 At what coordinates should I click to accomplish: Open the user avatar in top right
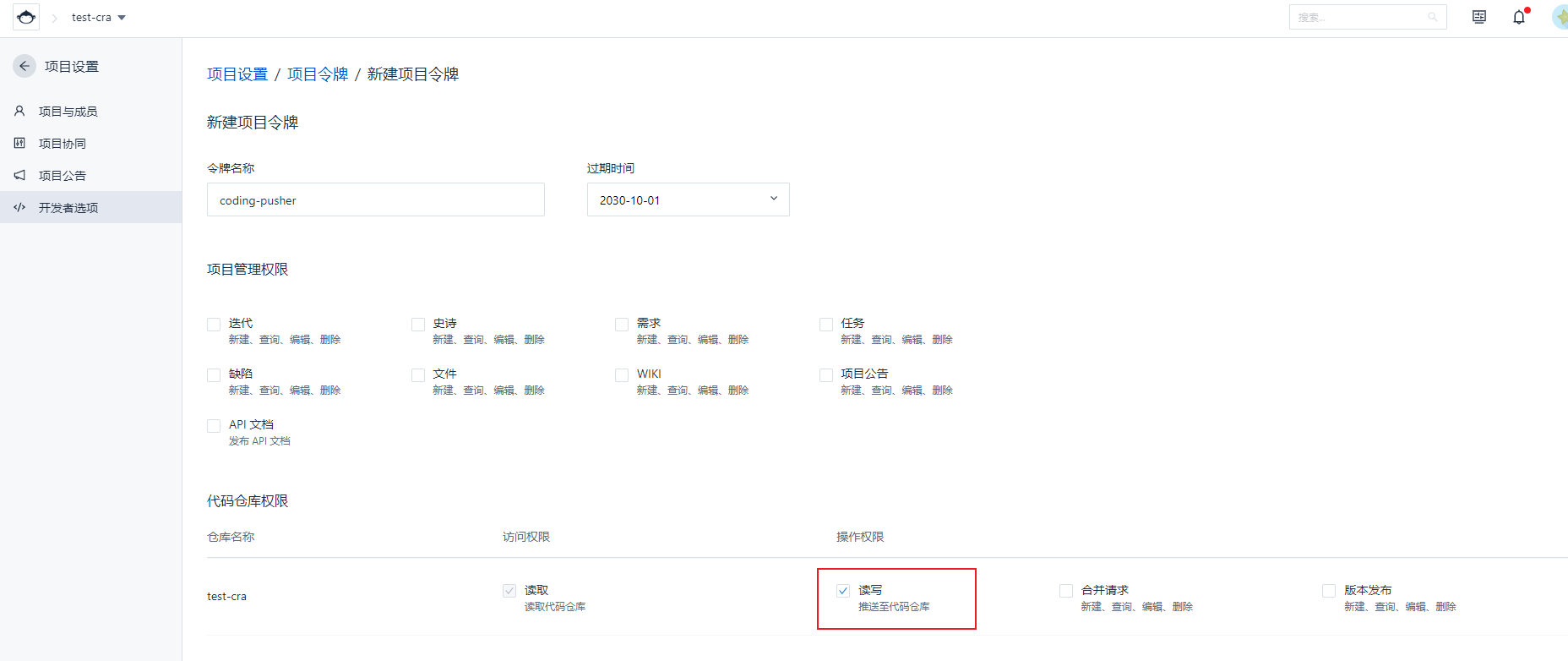1560,17
